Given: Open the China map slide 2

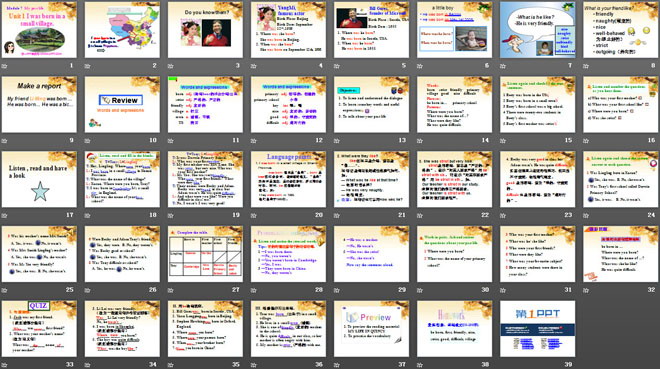Looking at the screenshot, I should coord(122,29).
